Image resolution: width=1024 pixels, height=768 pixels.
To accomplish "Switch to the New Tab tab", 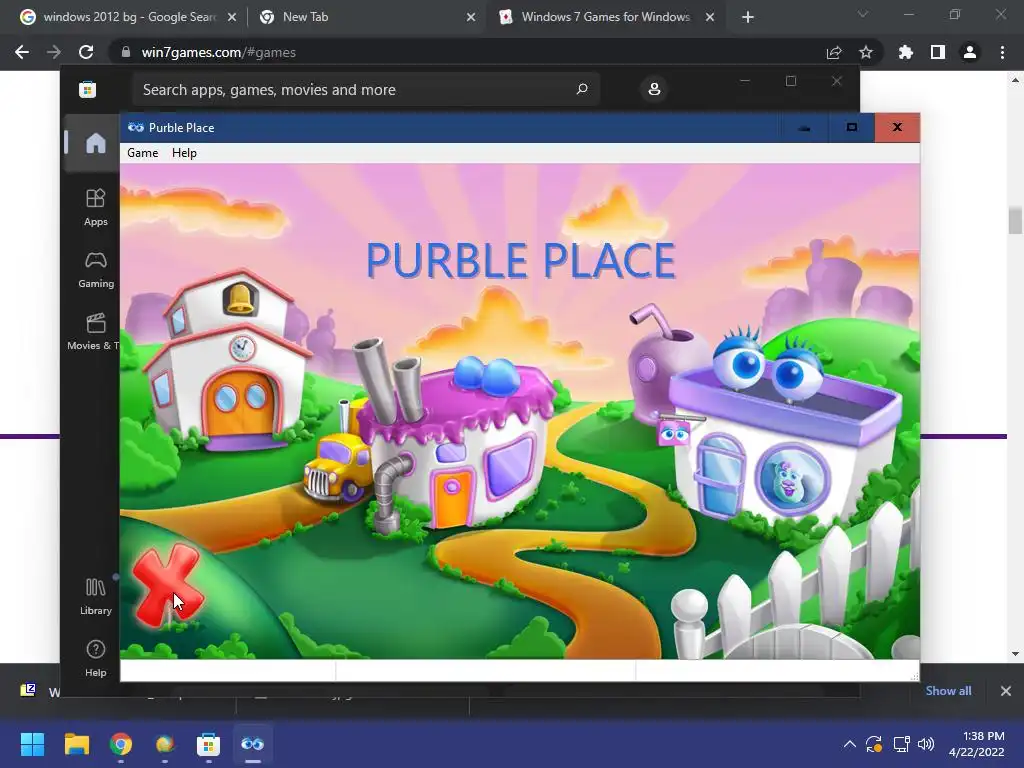I will pos(368,17).
